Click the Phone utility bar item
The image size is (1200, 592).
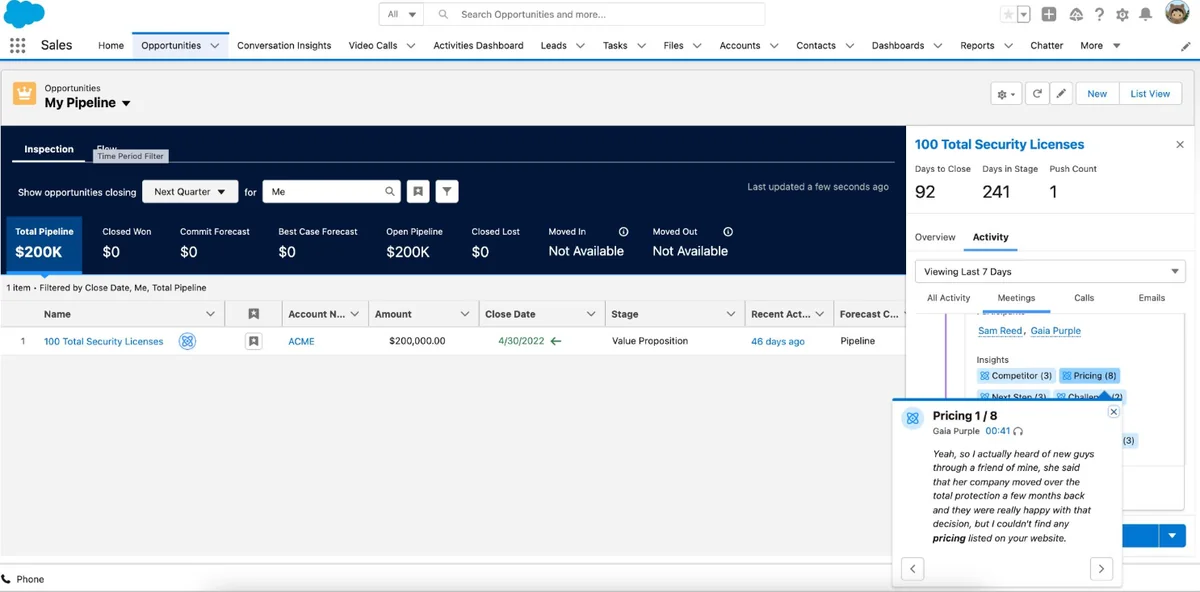(x=23, y=579)
